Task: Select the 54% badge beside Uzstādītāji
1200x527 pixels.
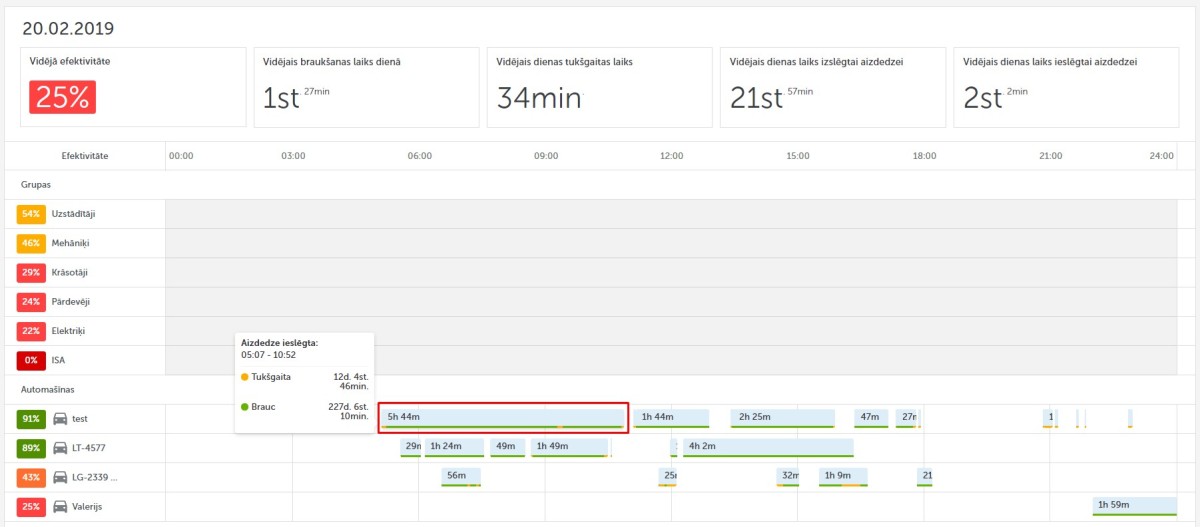Action: (31, 214)
